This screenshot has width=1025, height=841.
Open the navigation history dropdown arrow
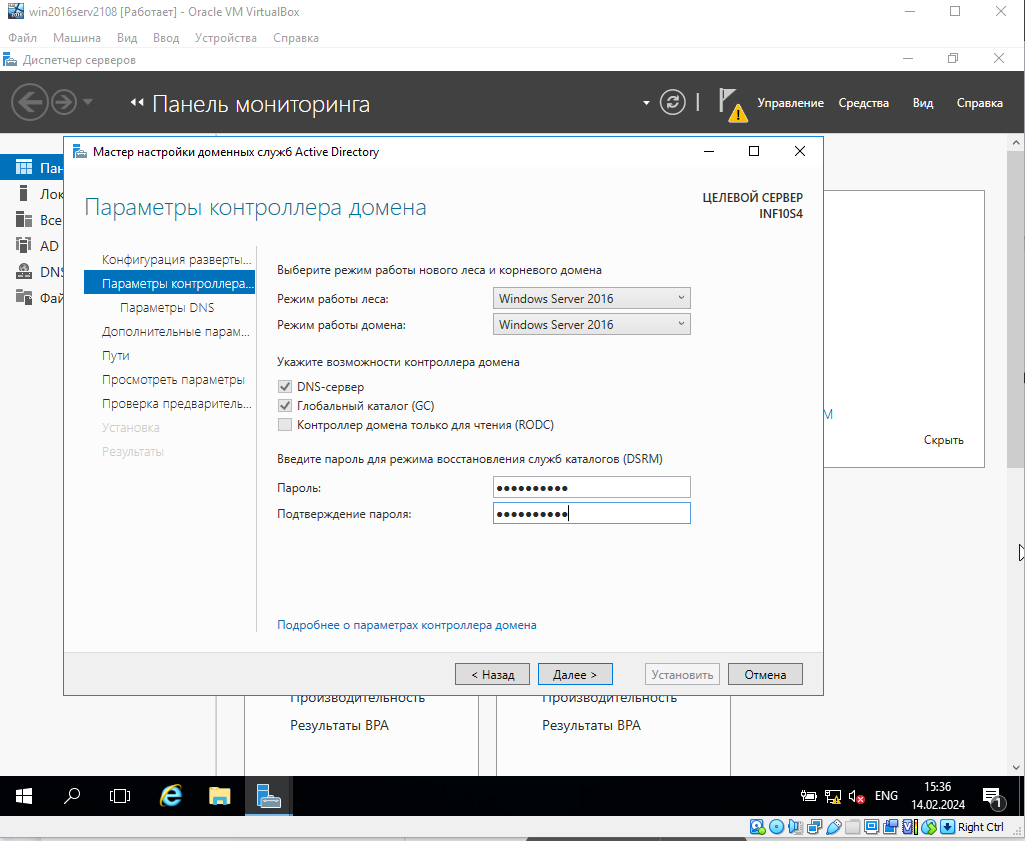point(88,103)
